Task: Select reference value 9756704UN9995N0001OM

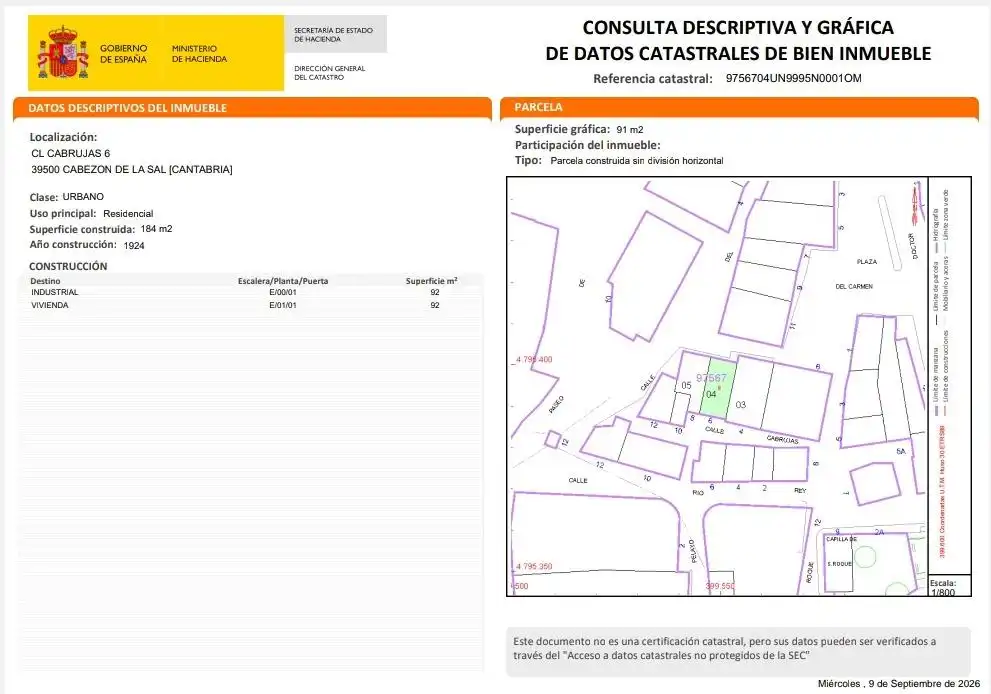Action: tap(793, 78)
